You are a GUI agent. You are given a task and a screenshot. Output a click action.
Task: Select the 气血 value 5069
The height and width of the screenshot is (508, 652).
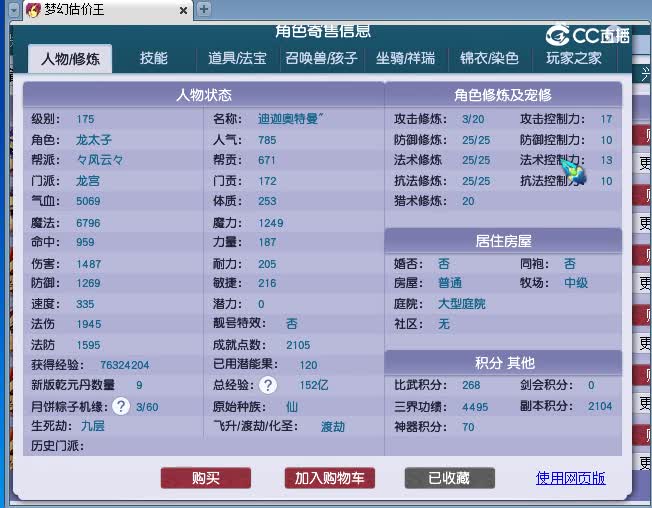(x=88, y=201)
